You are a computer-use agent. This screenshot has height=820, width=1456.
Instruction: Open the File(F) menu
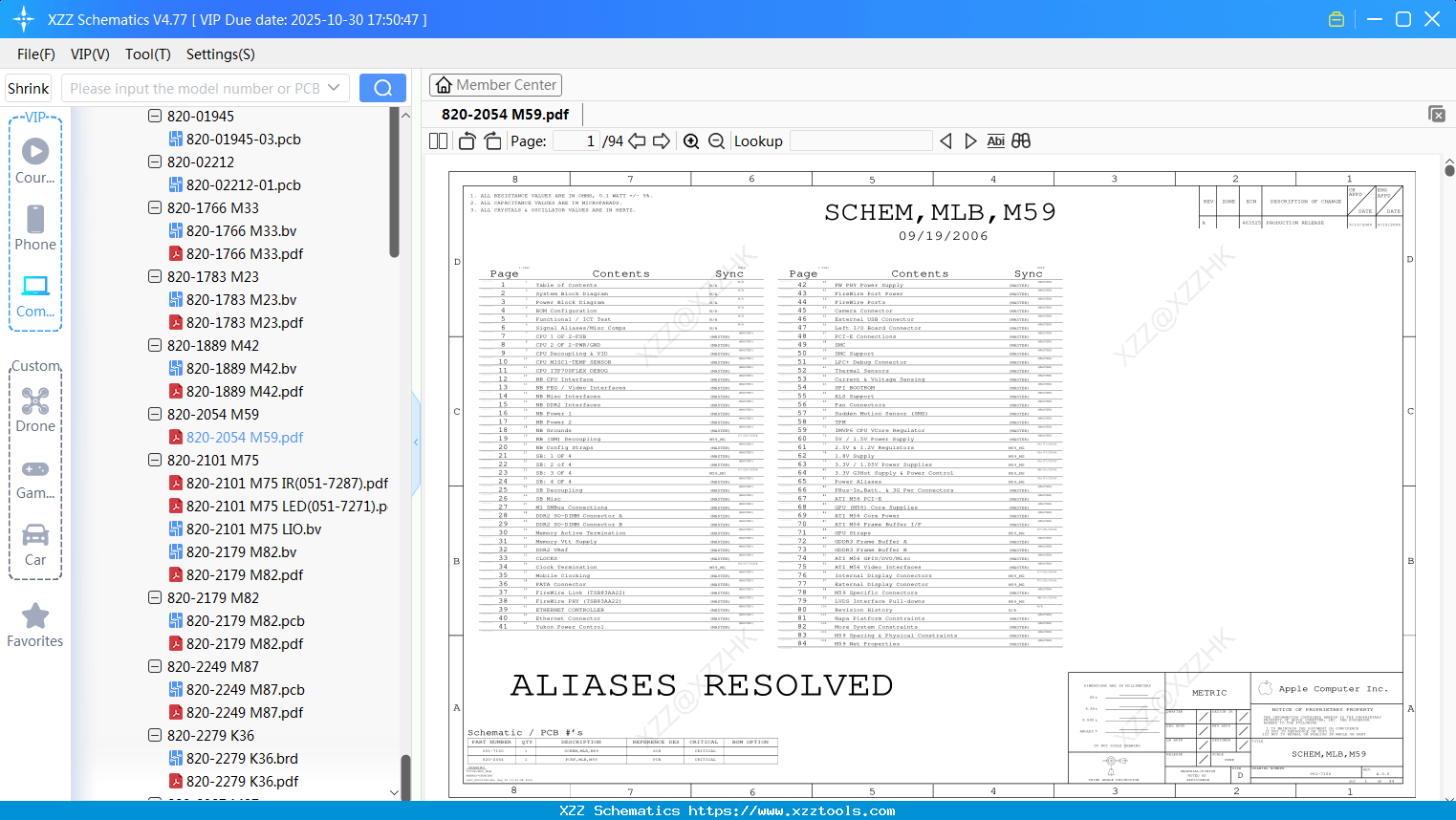[36, 54]
